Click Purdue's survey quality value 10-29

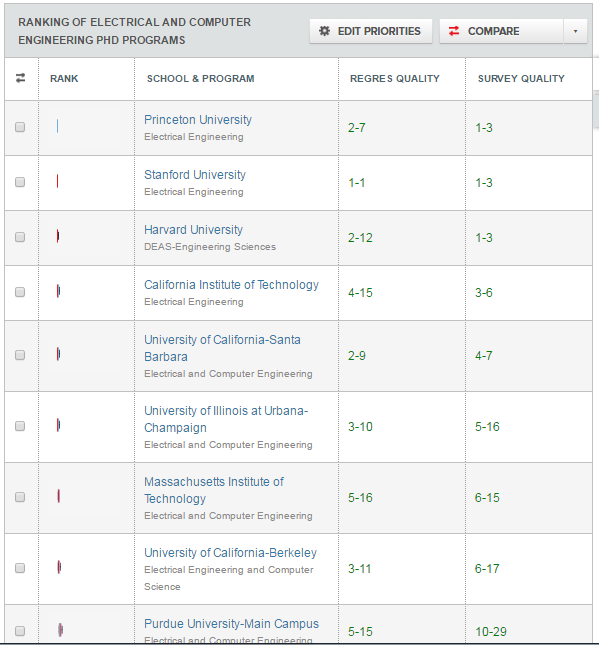click(x=491, y=631)
